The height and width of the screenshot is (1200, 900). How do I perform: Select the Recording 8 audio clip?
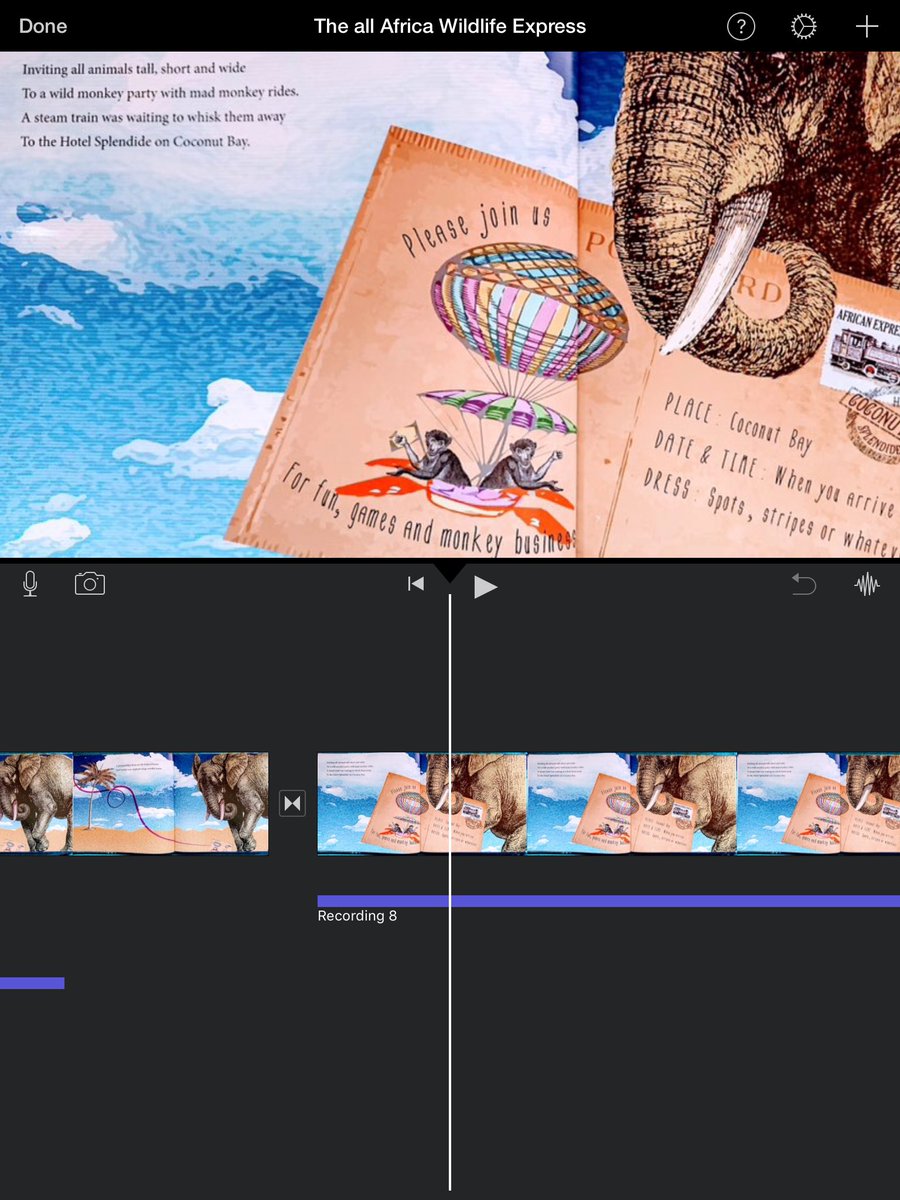coord(608,901)
